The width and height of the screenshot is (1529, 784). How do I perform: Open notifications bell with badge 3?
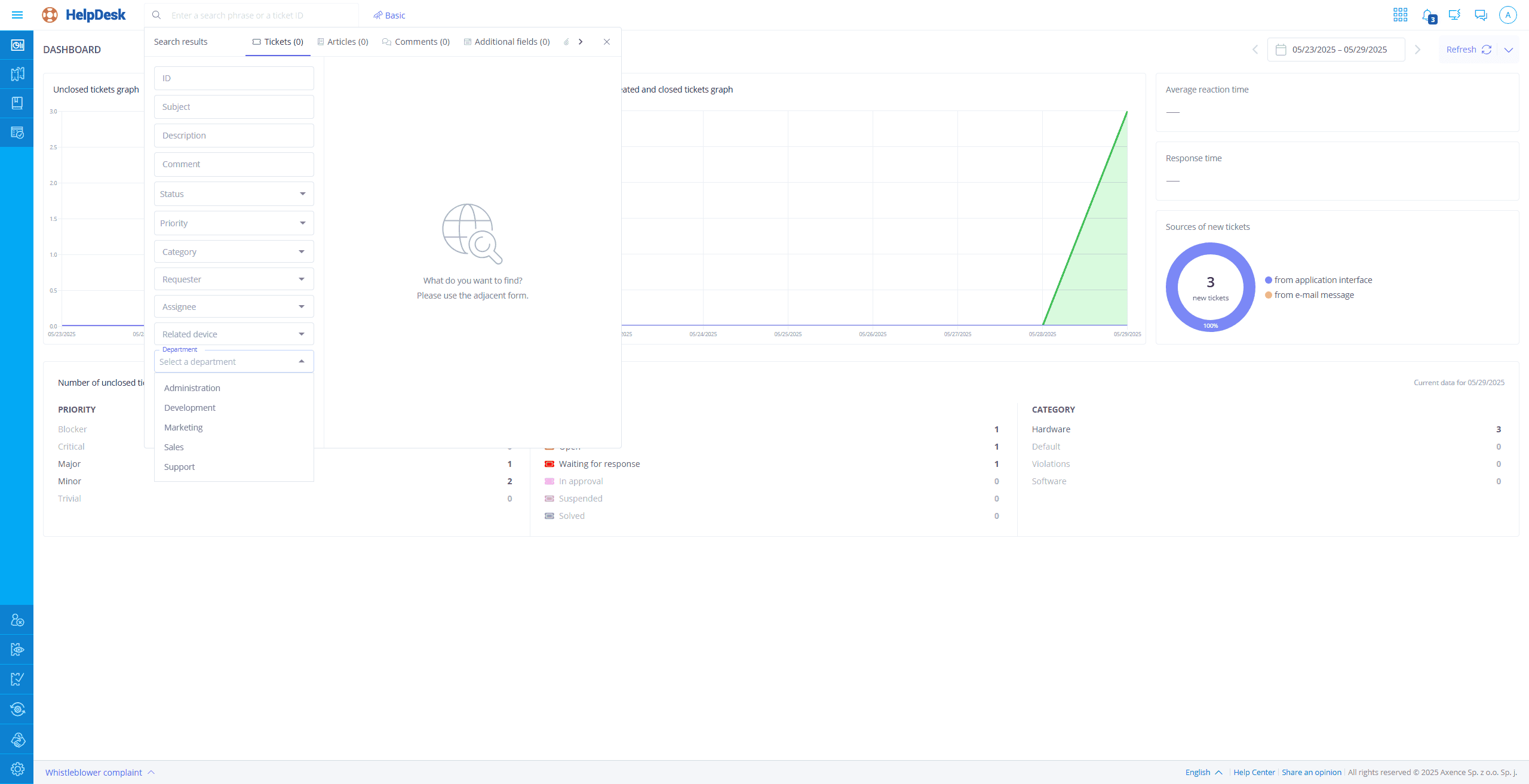[x=1428, y=16]
